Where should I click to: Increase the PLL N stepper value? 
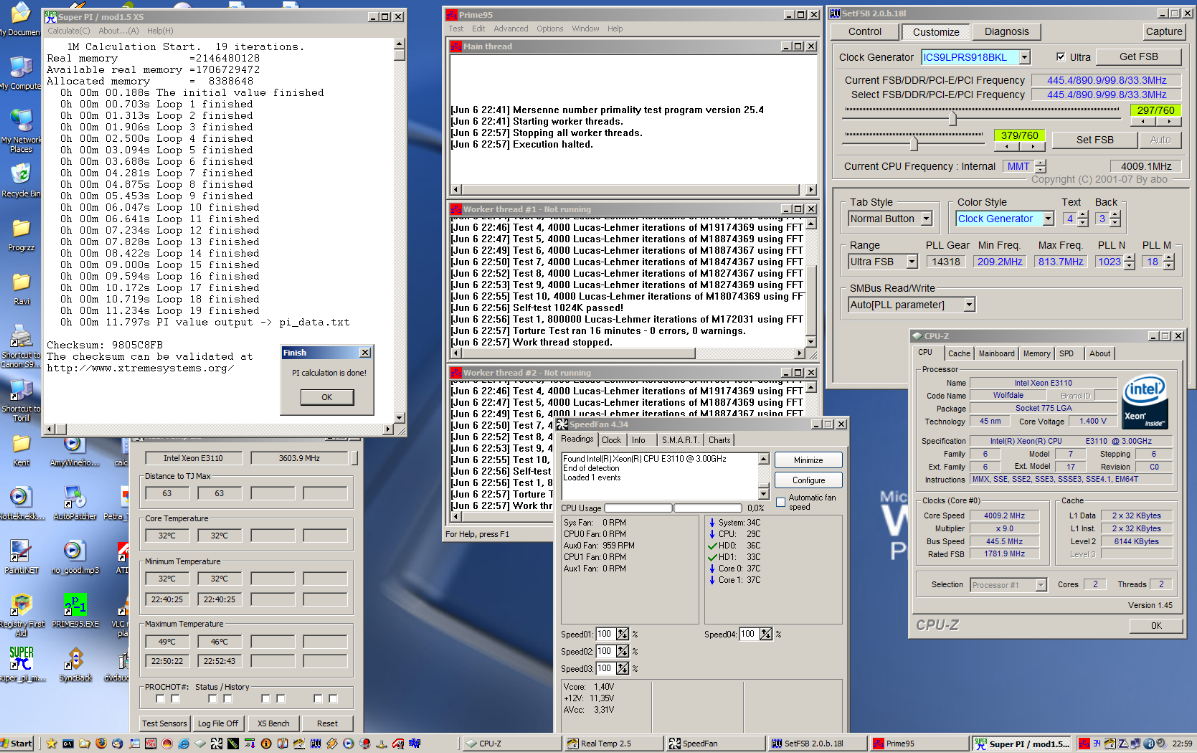(1129, 258)
